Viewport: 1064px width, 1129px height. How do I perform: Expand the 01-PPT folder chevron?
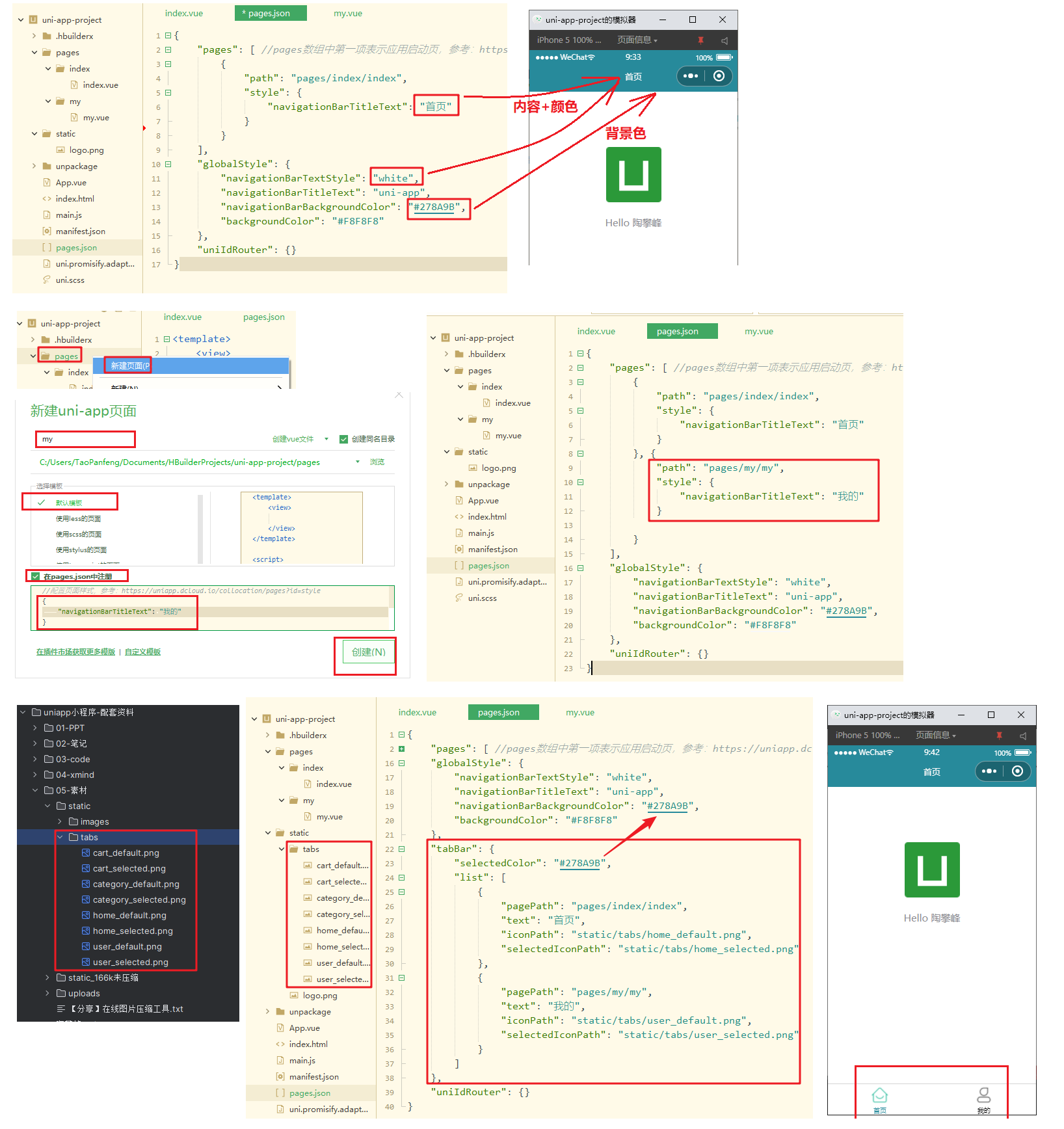(x=35, y=728)
